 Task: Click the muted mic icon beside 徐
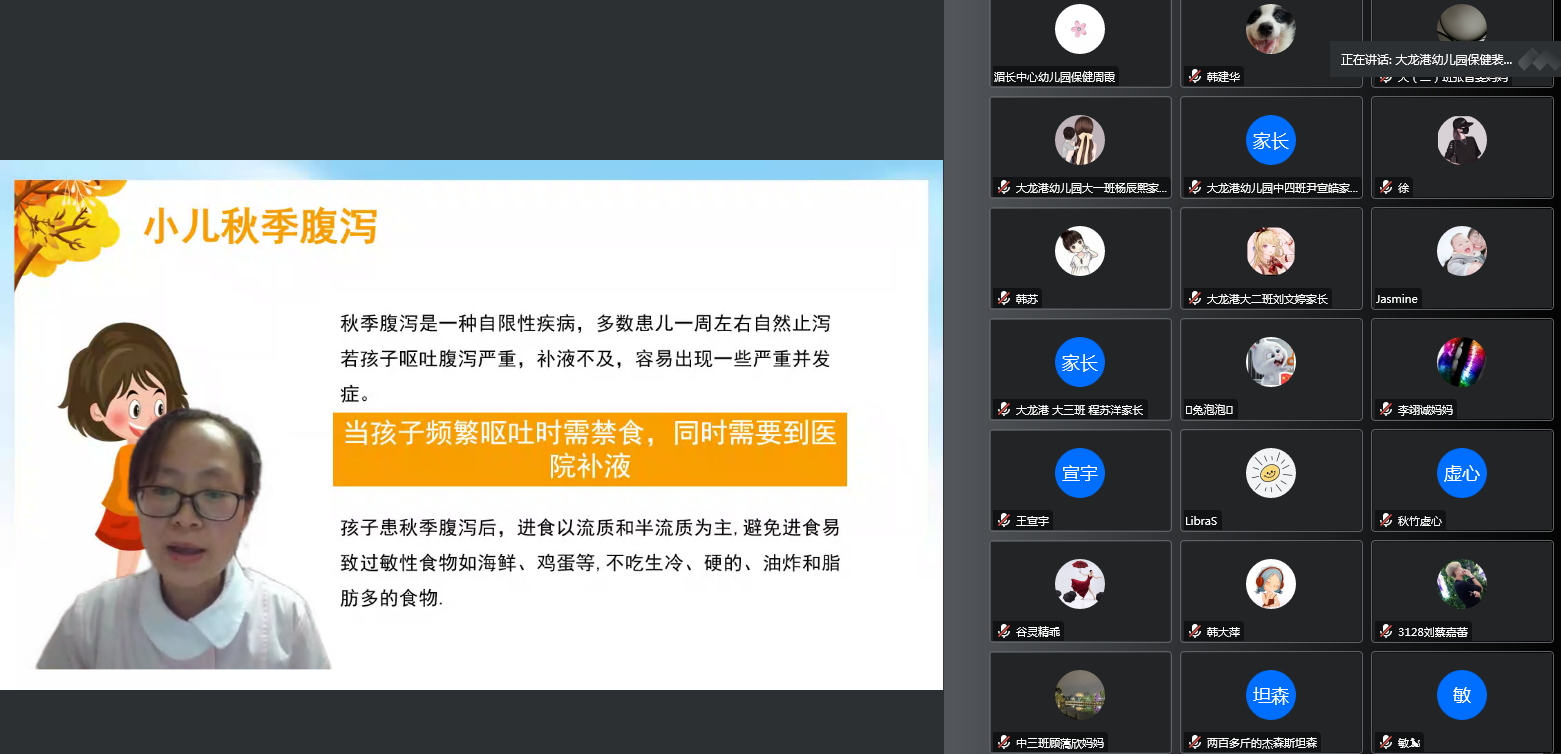[x=1385, y=187]
